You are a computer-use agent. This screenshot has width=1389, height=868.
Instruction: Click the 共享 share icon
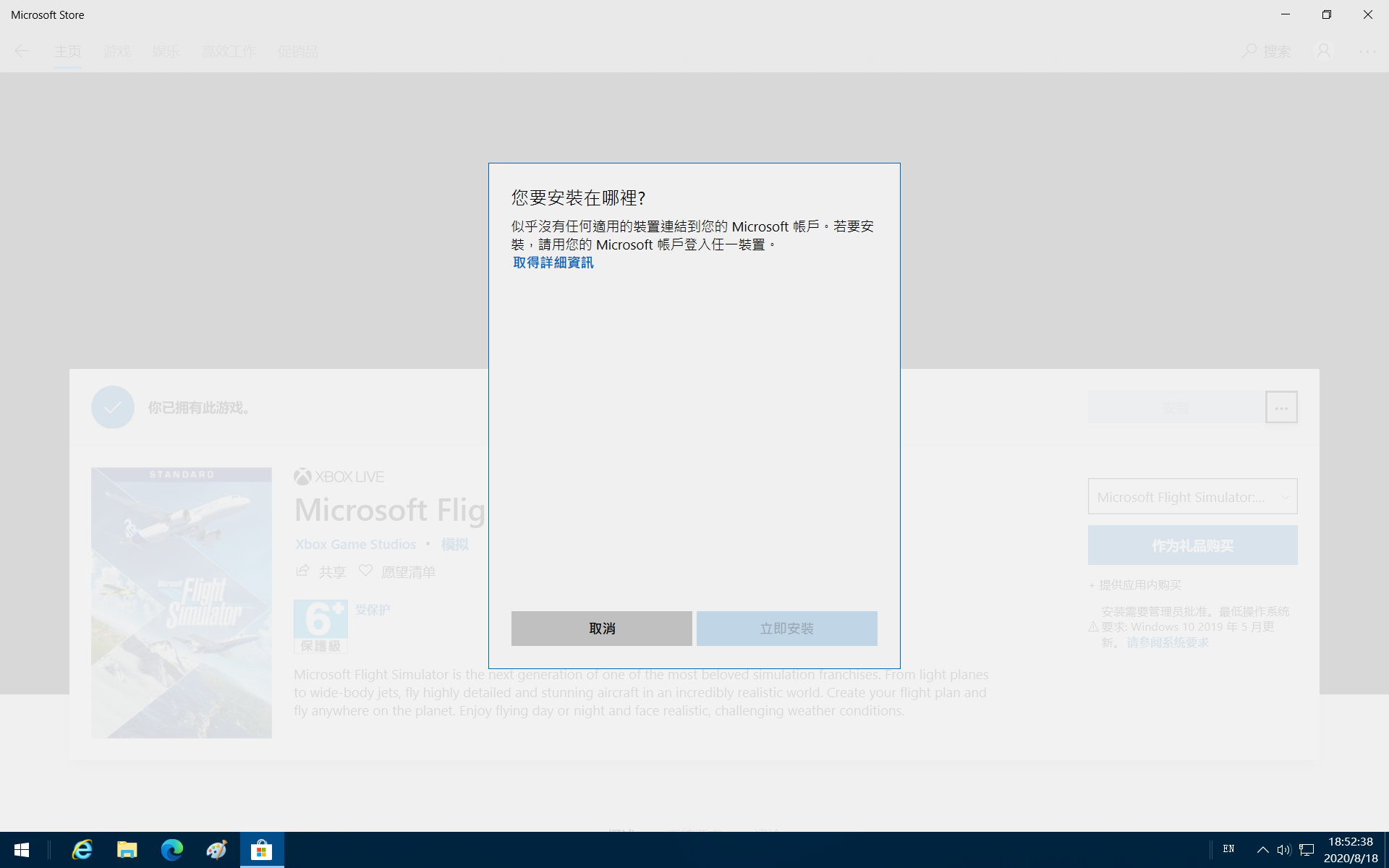302,571
